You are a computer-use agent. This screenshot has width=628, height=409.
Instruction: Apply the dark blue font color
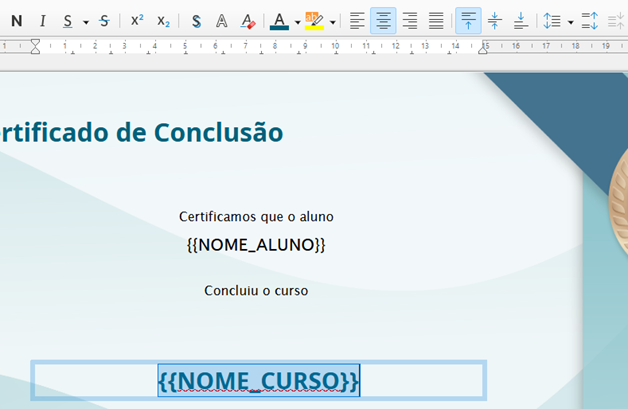pos(279,21)
